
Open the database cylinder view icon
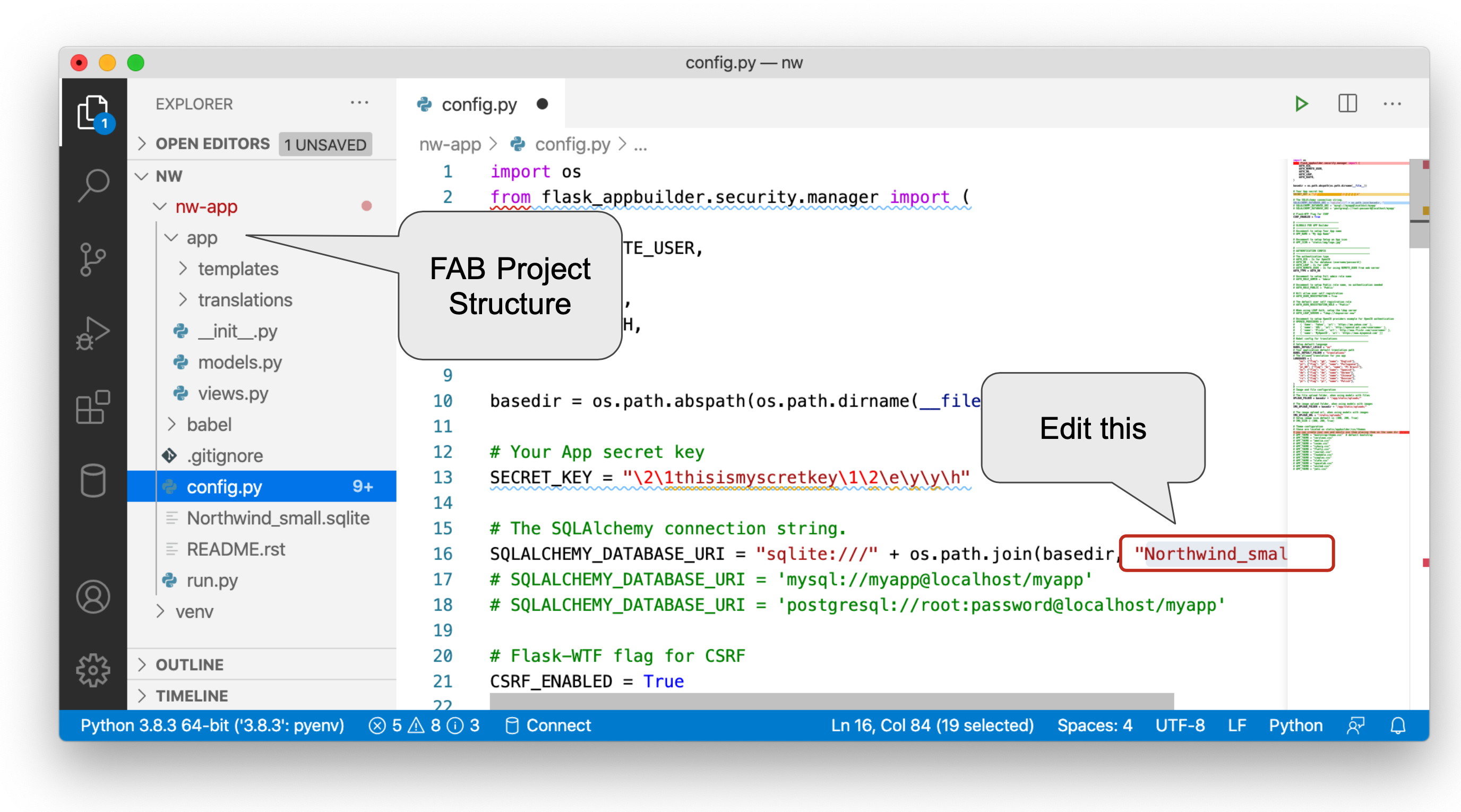[93, 481]
